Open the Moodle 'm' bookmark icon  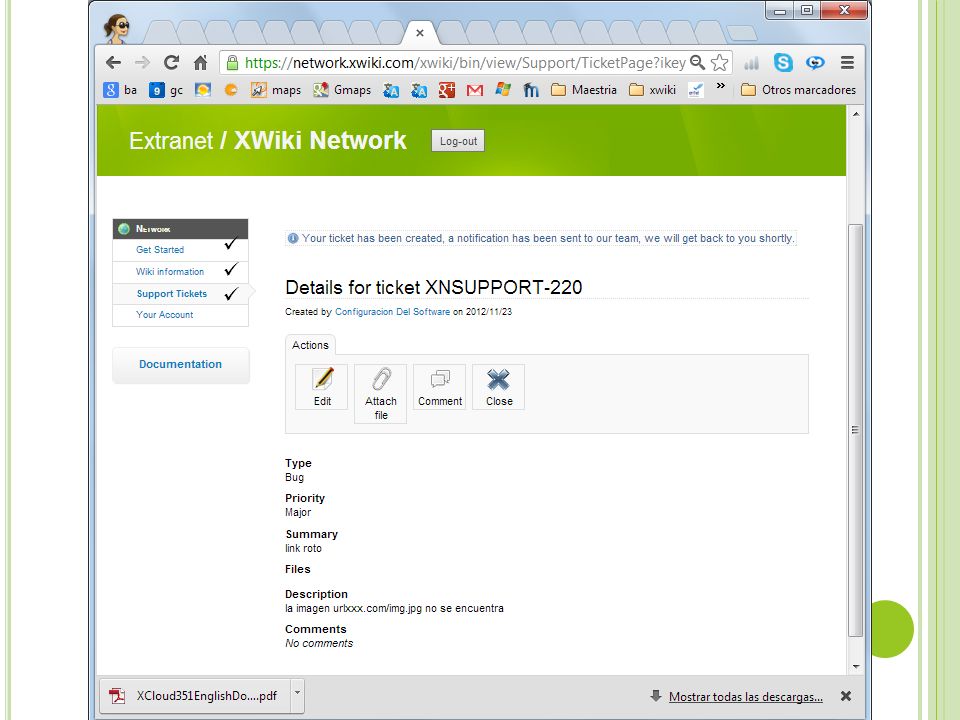coord(531,90)
